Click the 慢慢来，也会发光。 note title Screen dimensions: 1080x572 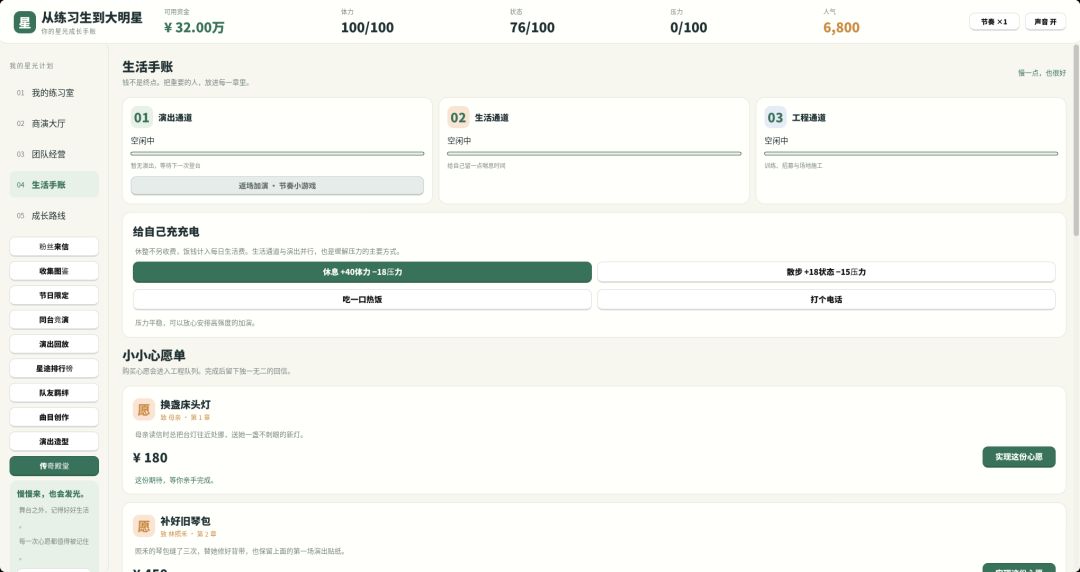pyautogui.click(x=51, y=494)
